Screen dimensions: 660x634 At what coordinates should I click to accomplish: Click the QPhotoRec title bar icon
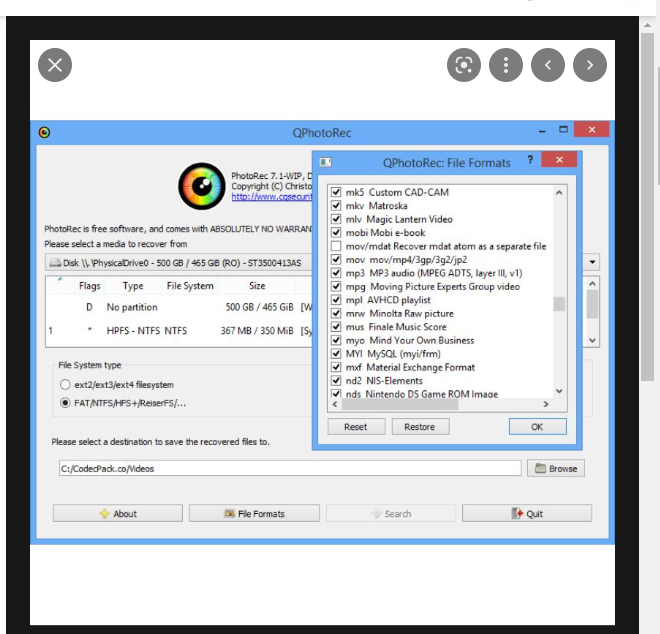coord(44,133)
